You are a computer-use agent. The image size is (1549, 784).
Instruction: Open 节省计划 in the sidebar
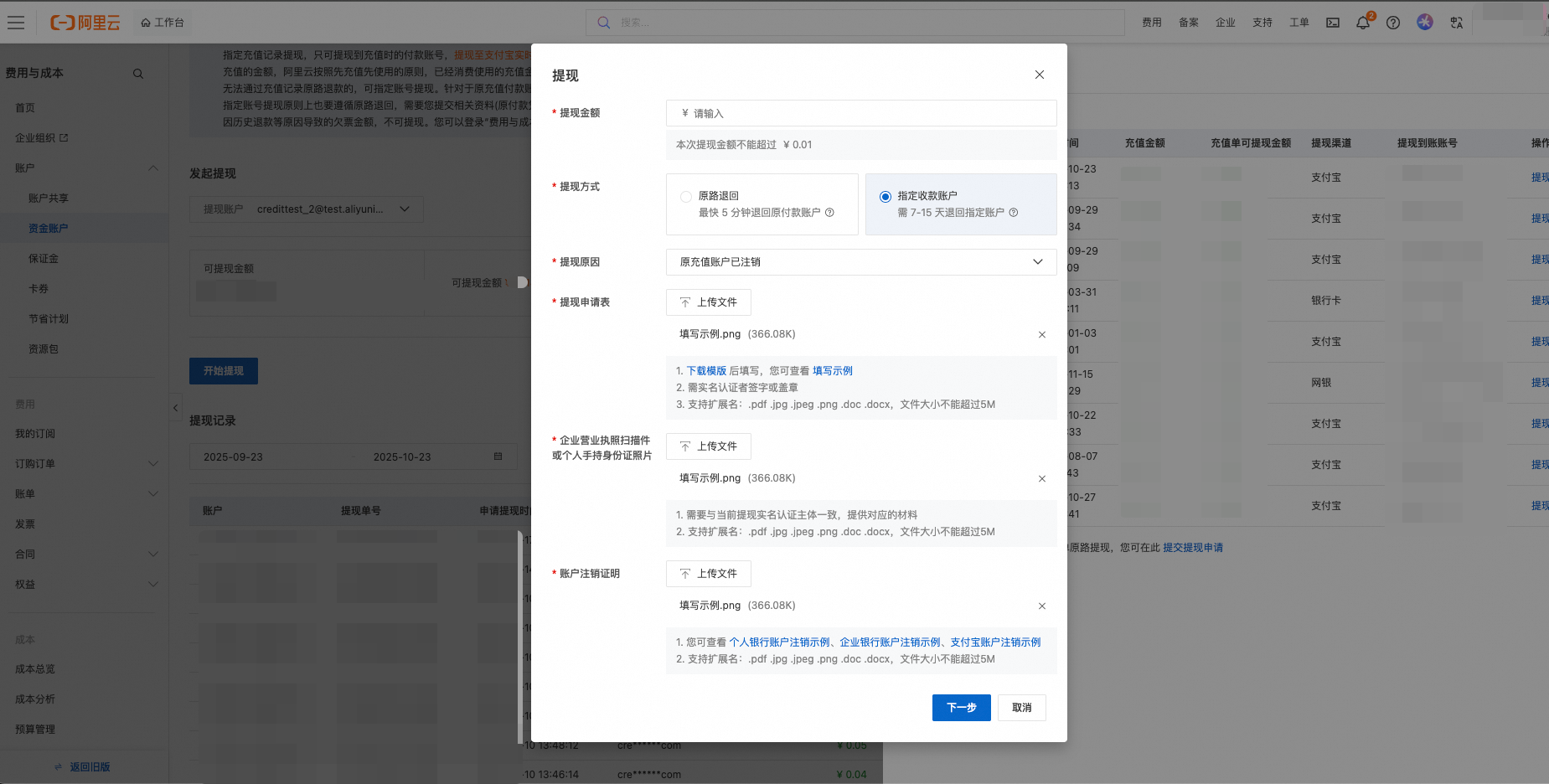click(x=49, y=319)
